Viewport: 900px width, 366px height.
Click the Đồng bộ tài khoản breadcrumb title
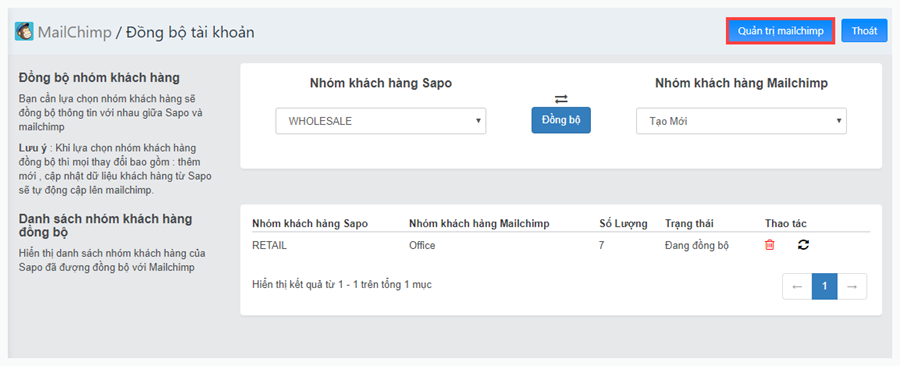190,32
